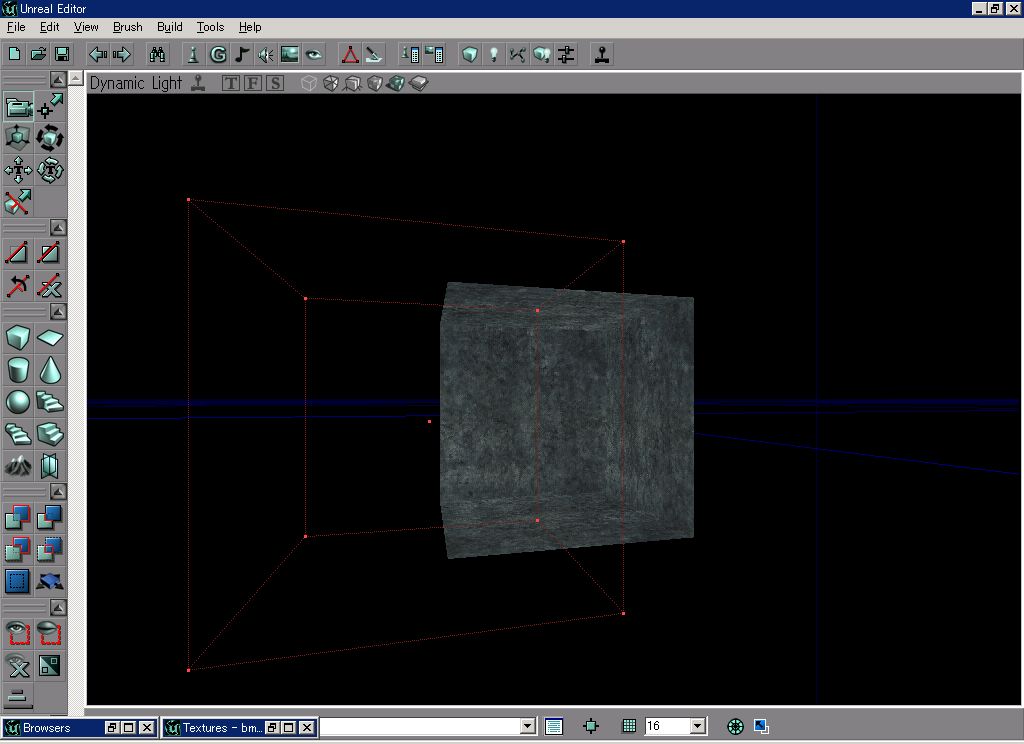Build a cube brush
Viewport: 1024px width, 744px height.
[x=18, y=338]
